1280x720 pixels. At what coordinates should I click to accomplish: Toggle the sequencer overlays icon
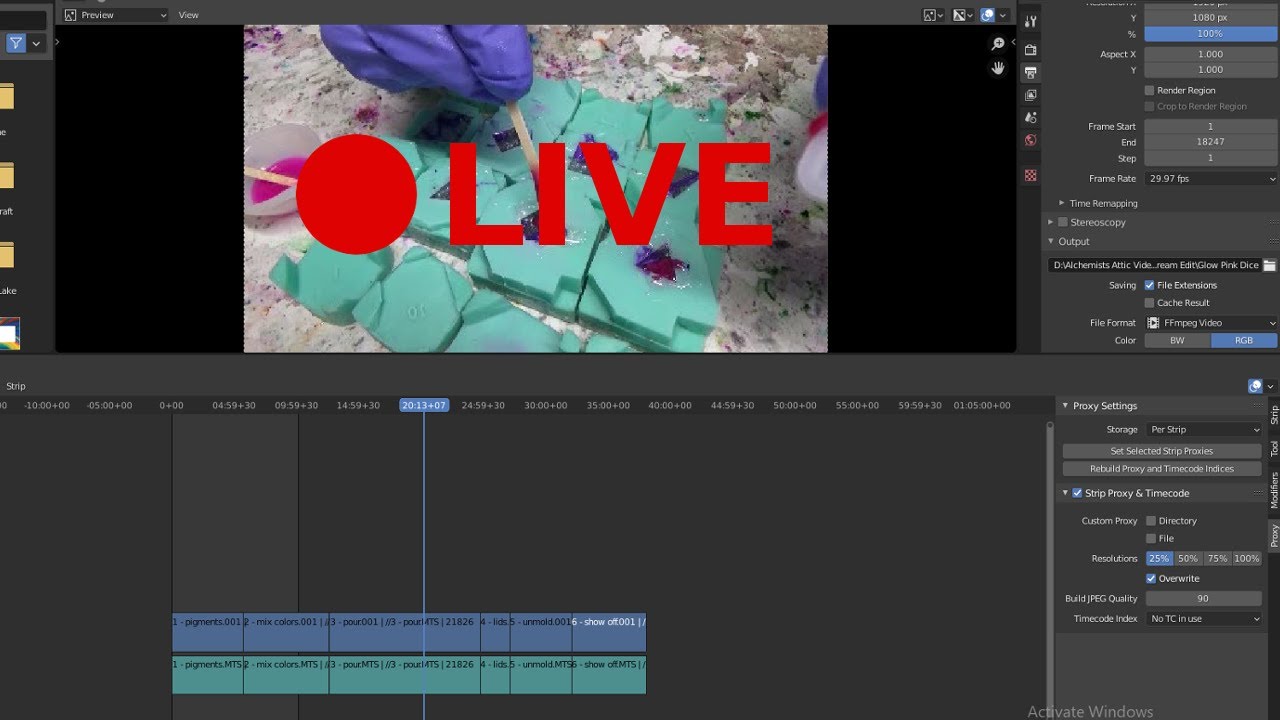tap(1255, 386)
